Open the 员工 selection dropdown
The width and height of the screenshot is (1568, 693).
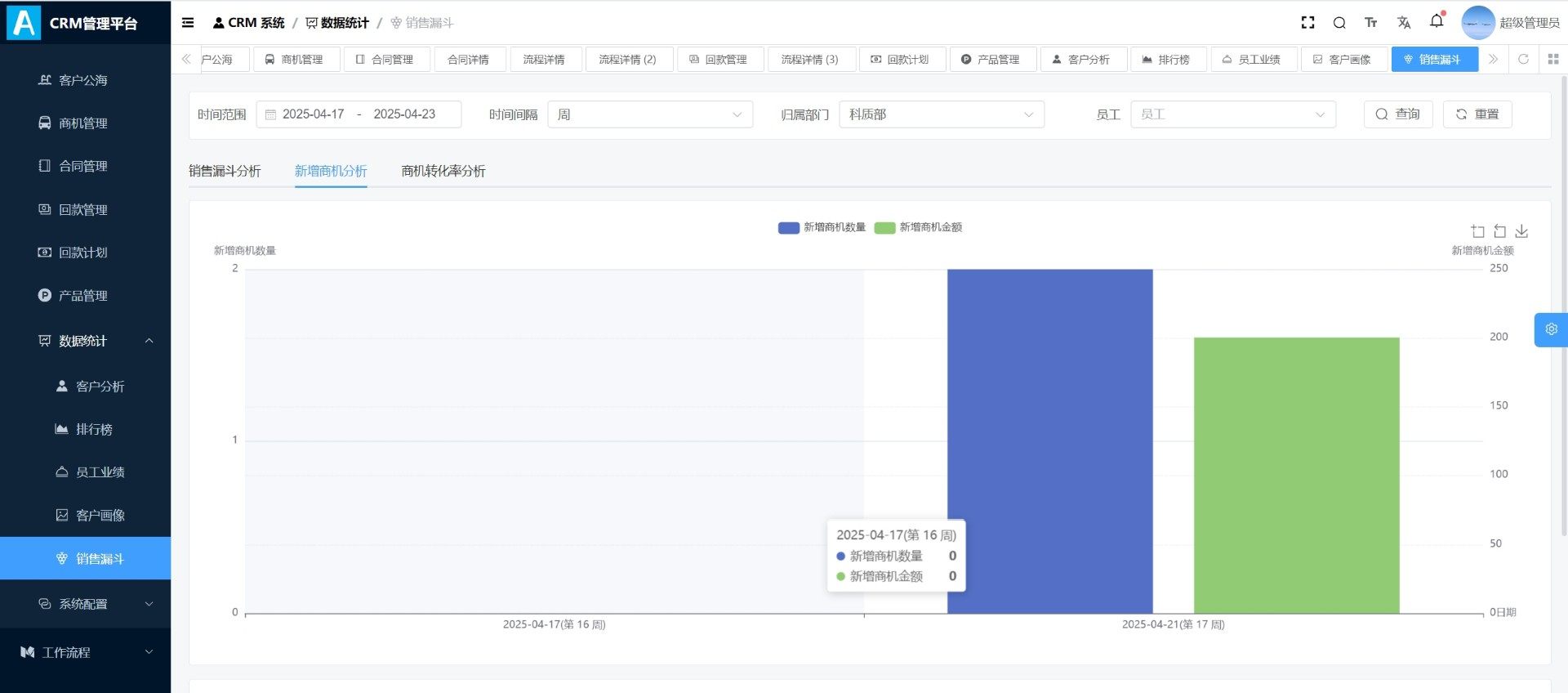(x=1233, y=114)
